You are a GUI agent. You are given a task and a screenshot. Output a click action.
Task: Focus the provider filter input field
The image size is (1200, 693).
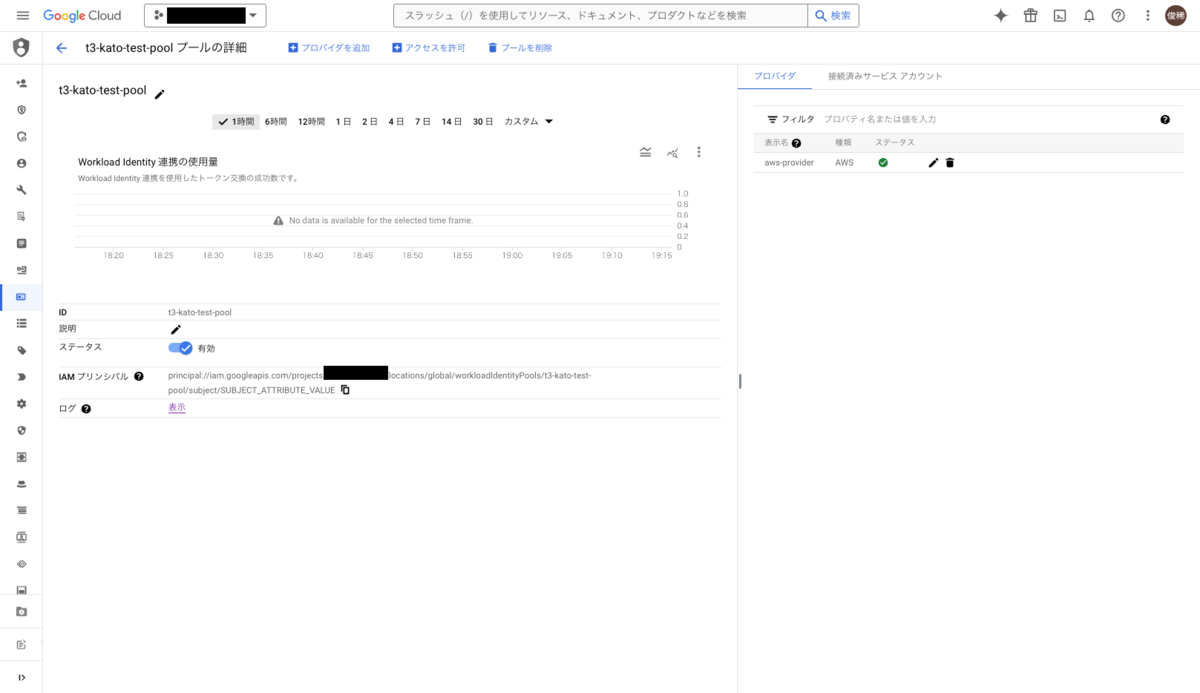click(x=985, y=119)
